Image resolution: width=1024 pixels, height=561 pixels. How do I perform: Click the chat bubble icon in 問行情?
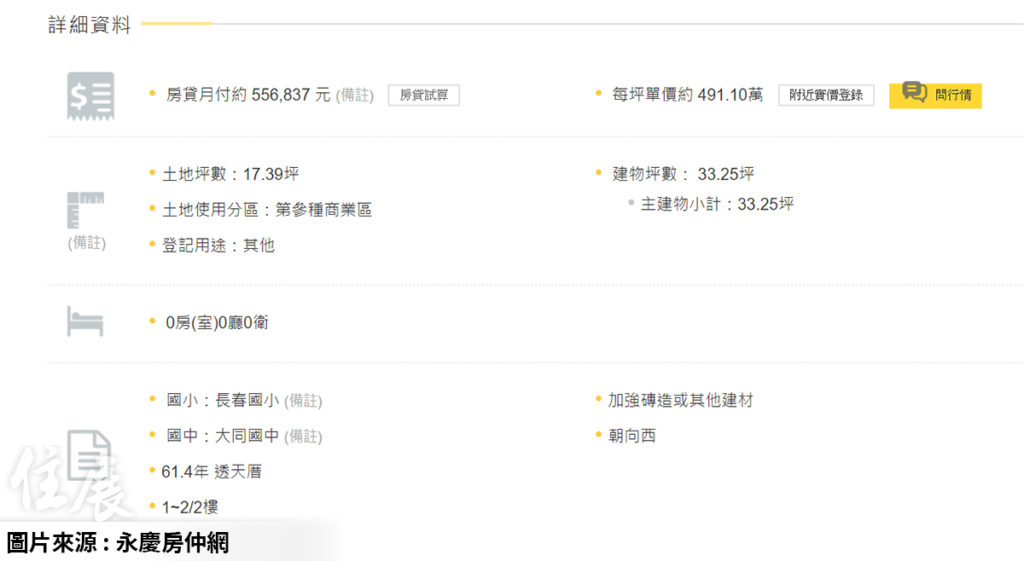914,94
